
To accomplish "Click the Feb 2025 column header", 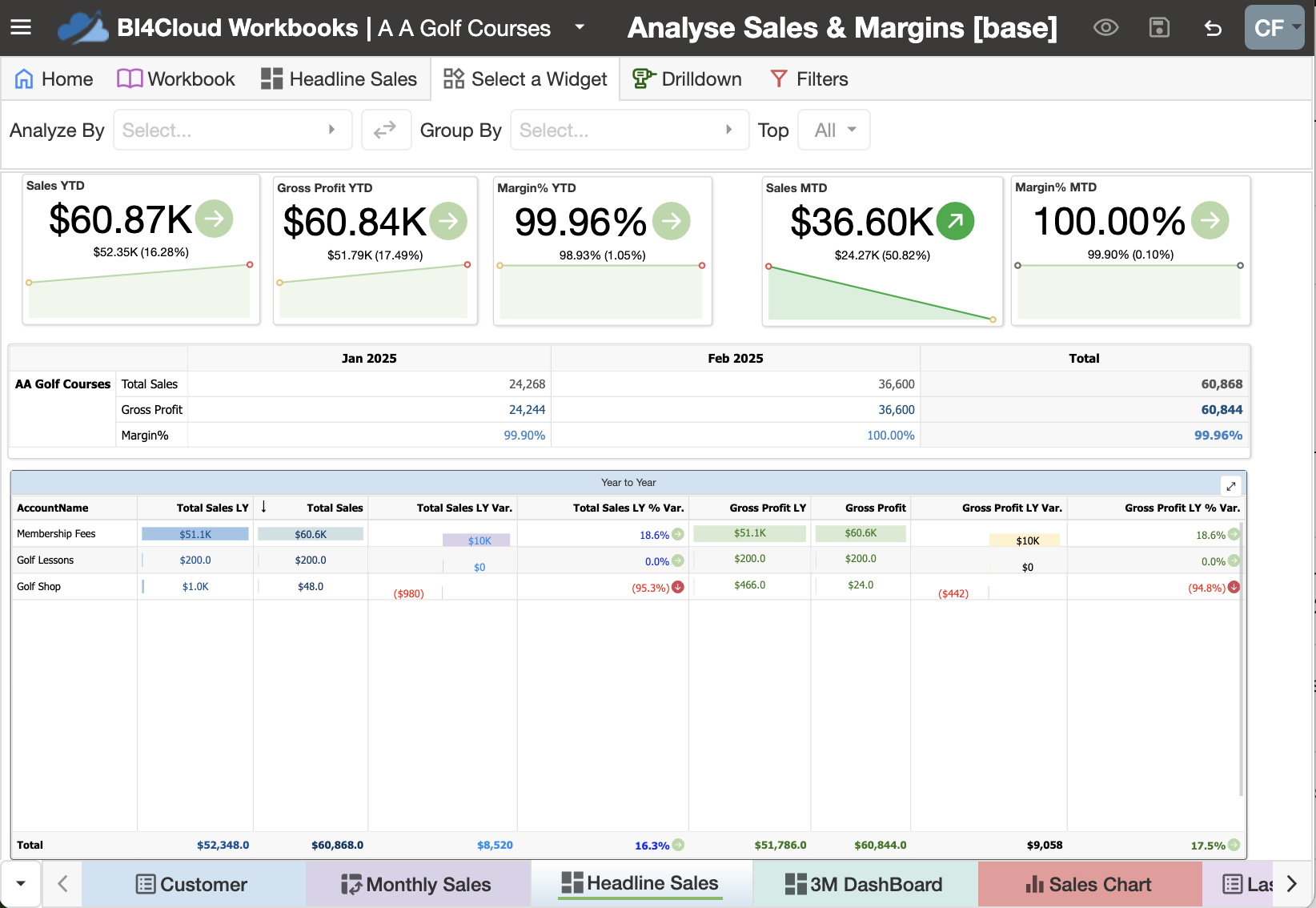I will coord(736,359).
